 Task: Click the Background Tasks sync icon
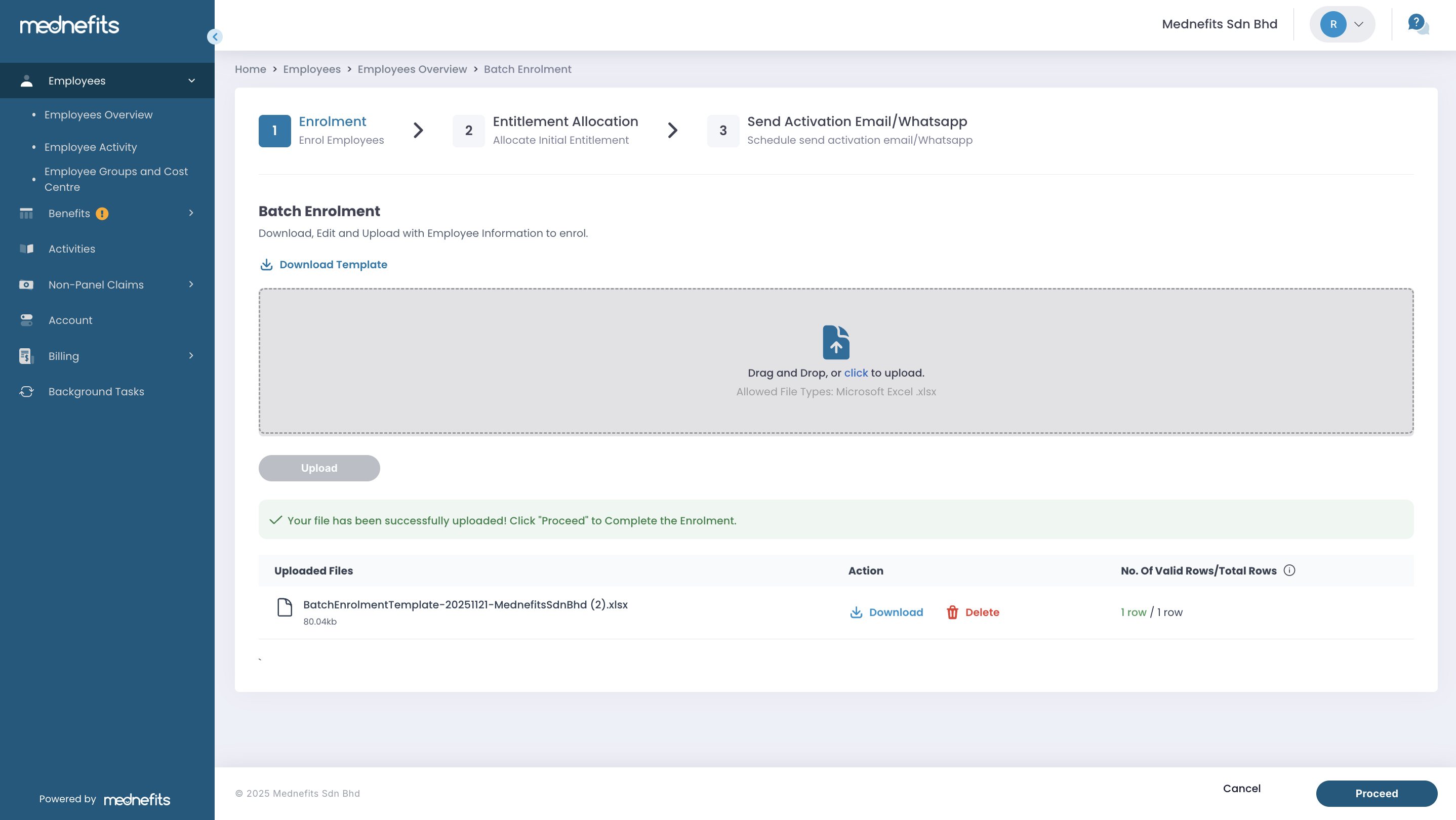point(26,392)
